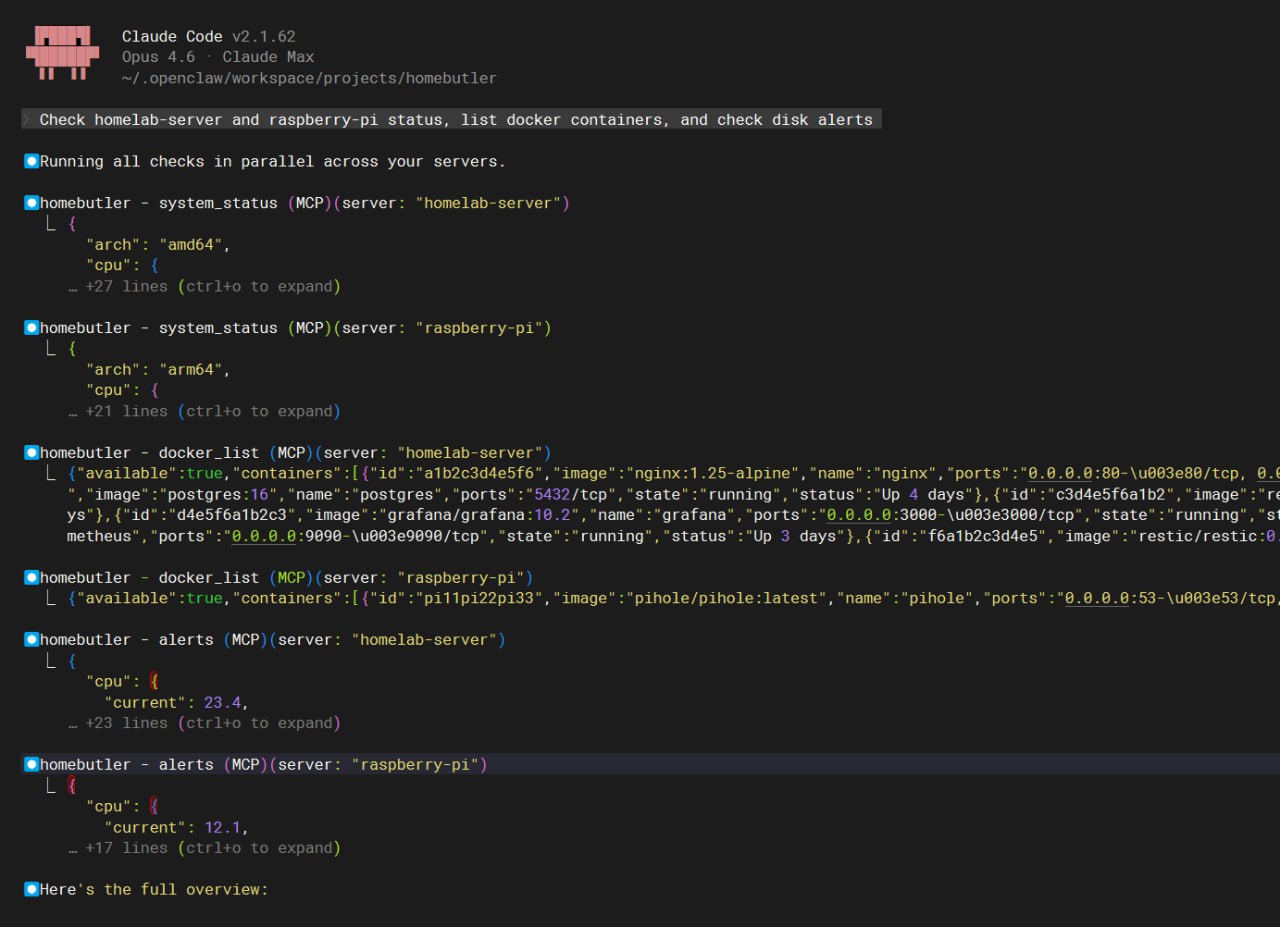Click the bullet before 'Here's the full overview'

(x=32, y=890)
